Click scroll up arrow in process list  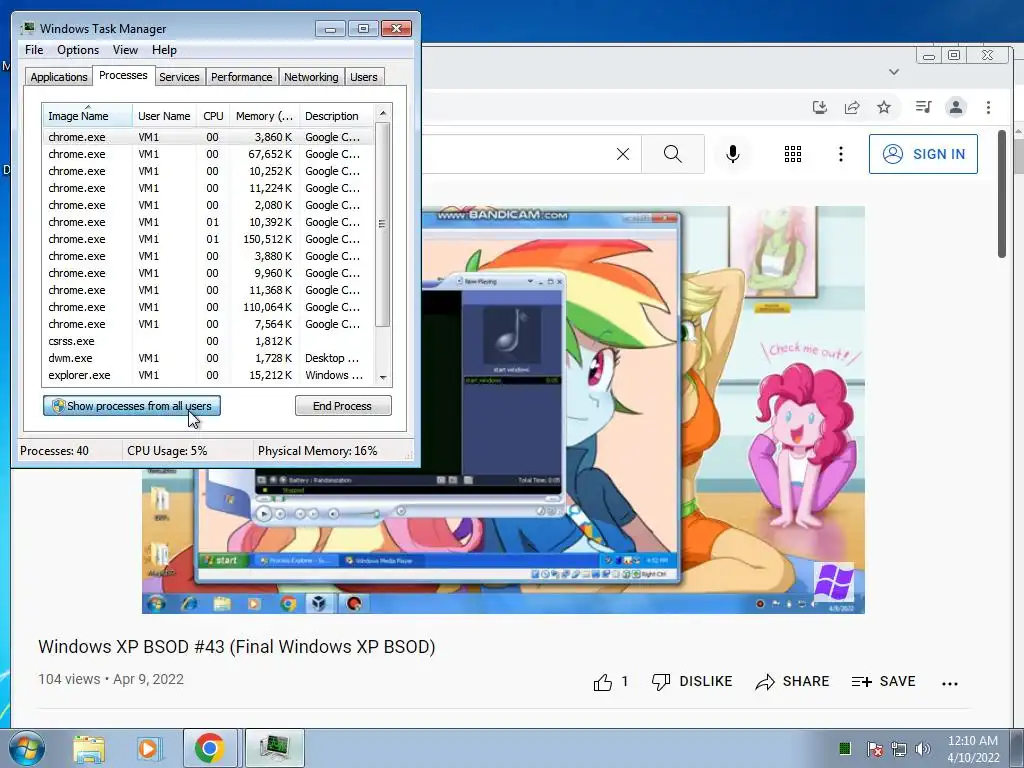click(383, 113)
